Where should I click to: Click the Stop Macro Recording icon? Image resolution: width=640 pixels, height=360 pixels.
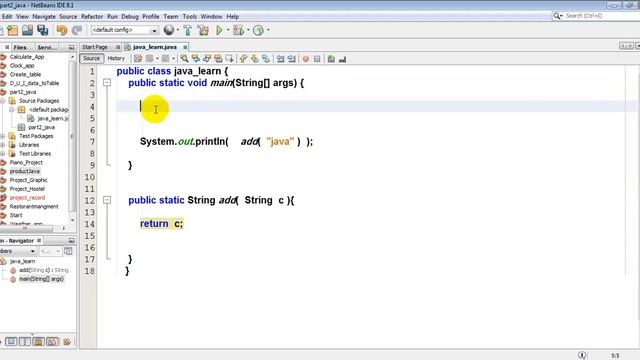coord(317,59)
